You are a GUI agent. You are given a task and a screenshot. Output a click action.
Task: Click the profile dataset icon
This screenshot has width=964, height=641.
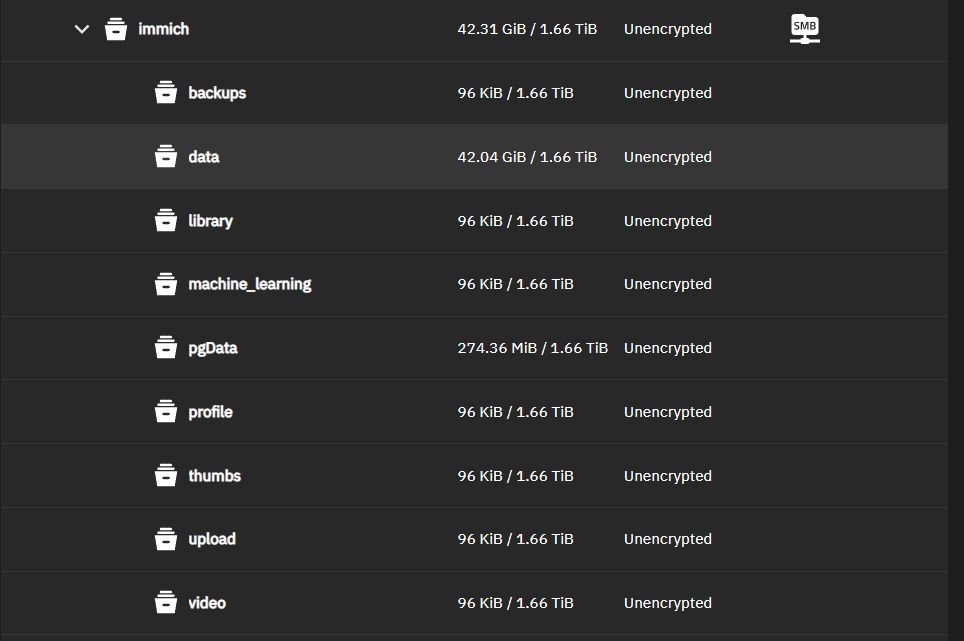click(166, 412)
